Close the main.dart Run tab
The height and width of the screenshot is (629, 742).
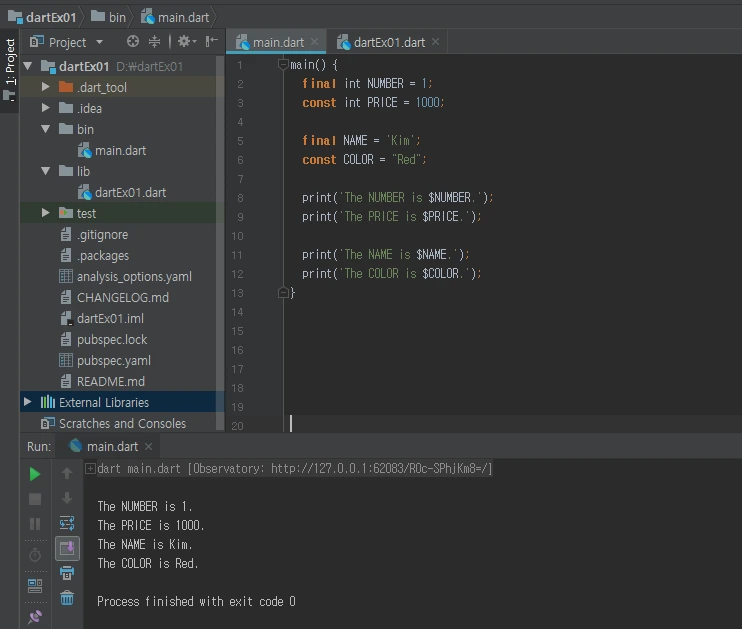pos(149,446)
